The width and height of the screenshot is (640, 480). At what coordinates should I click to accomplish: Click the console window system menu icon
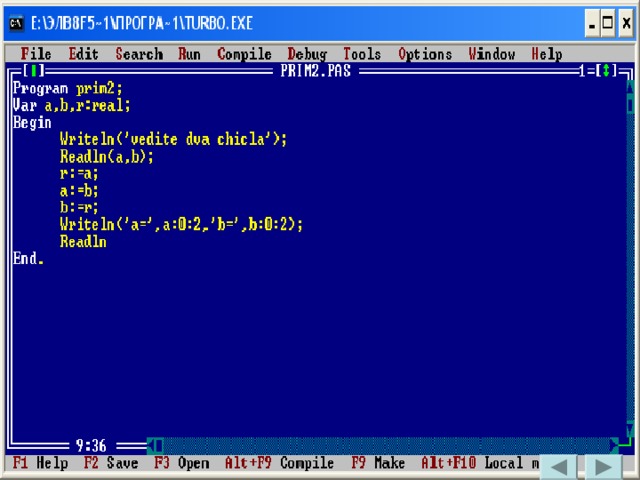[x=17, y=22]
